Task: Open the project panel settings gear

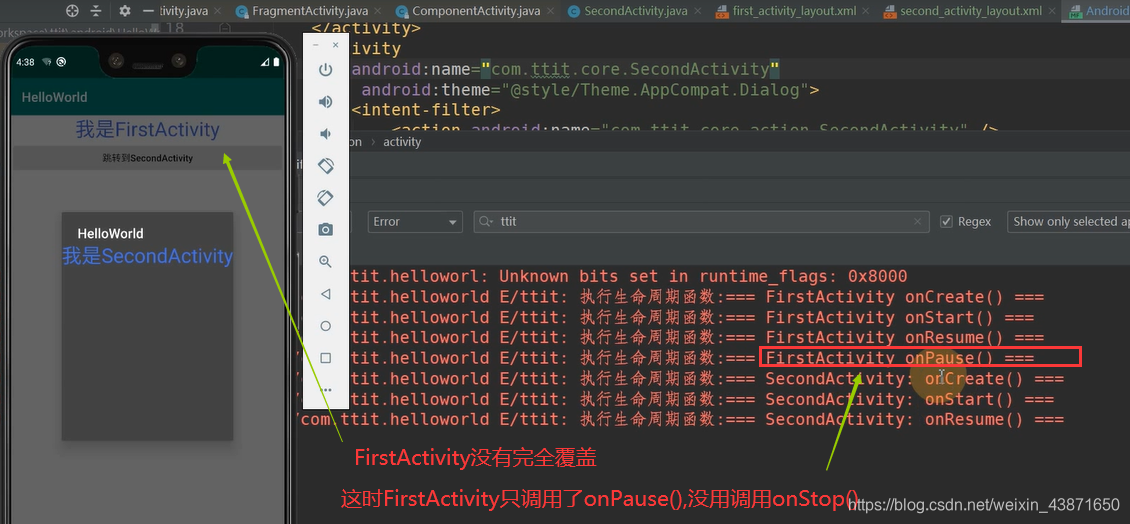Action: (x=125, y=11)
